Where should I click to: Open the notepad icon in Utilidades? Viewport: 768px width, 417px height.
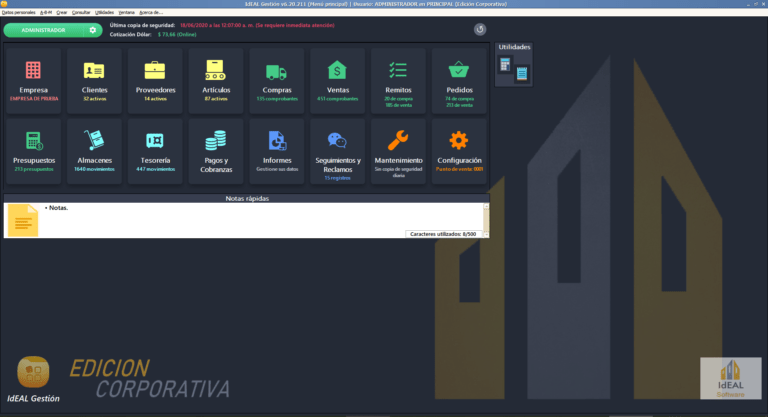click(x=522, y=74)
